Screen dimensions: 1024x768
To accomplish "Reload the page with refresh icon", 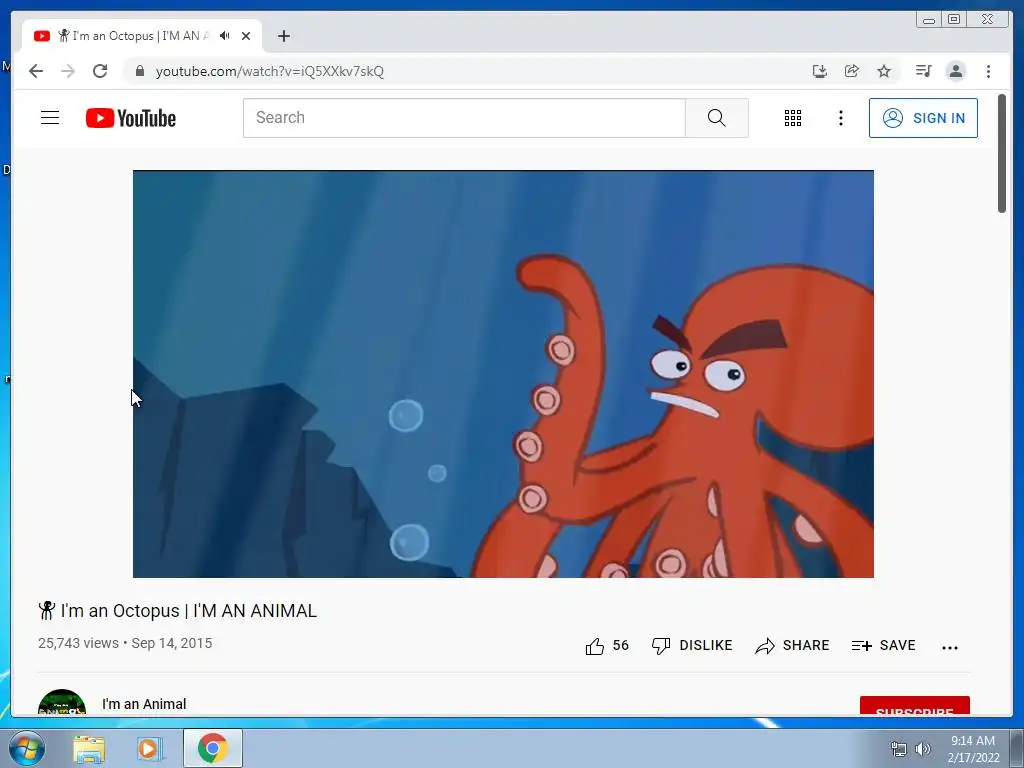I will click(x=100, y=71).
